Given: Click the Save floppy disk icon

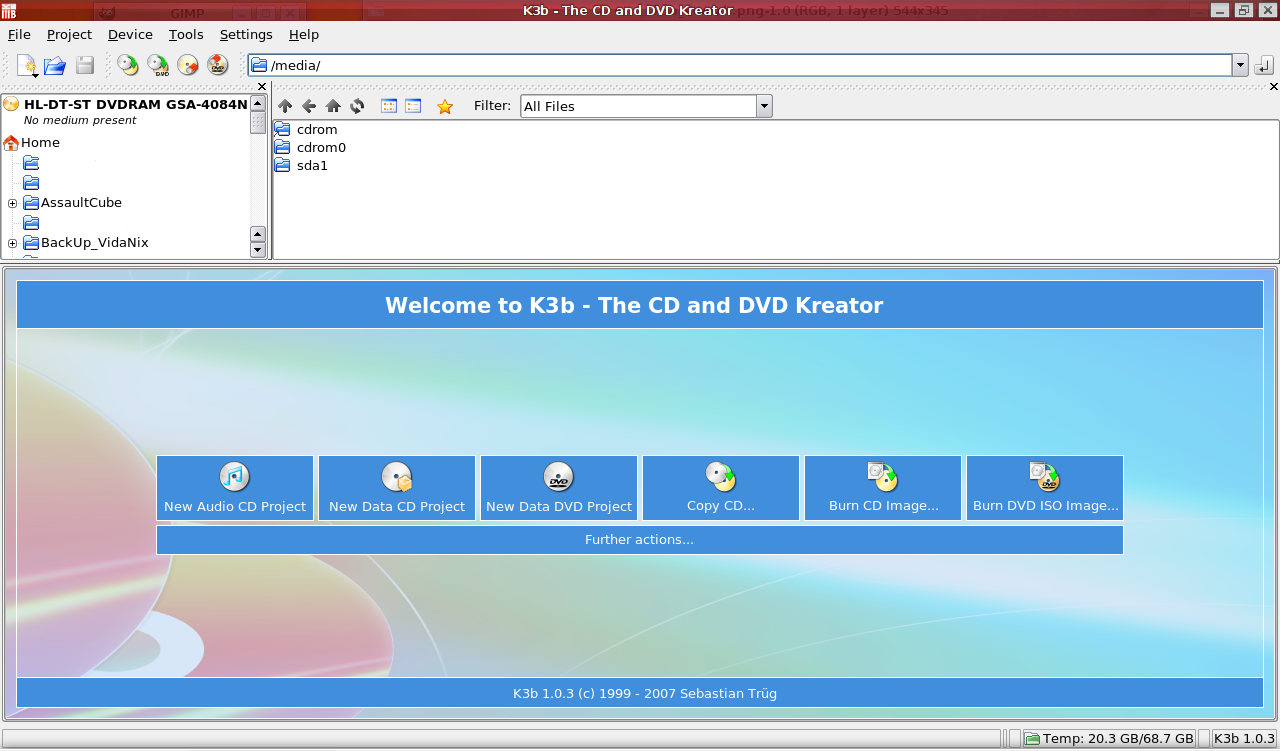Looking at the screenshot, I should [85, 66].
